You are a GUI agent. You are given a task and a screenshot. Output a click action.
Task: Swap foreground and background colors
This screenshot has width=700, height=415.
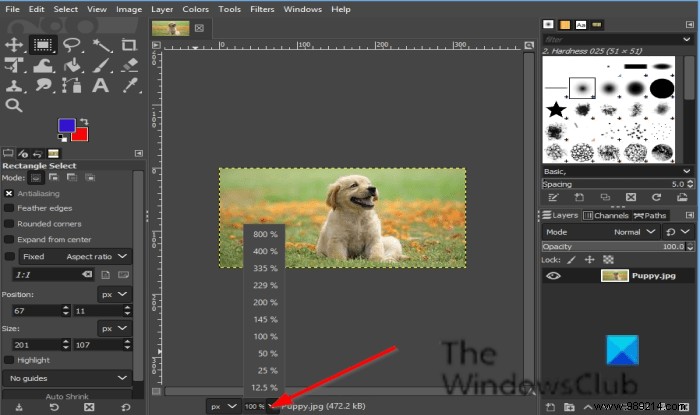click(x=84, y=121)
